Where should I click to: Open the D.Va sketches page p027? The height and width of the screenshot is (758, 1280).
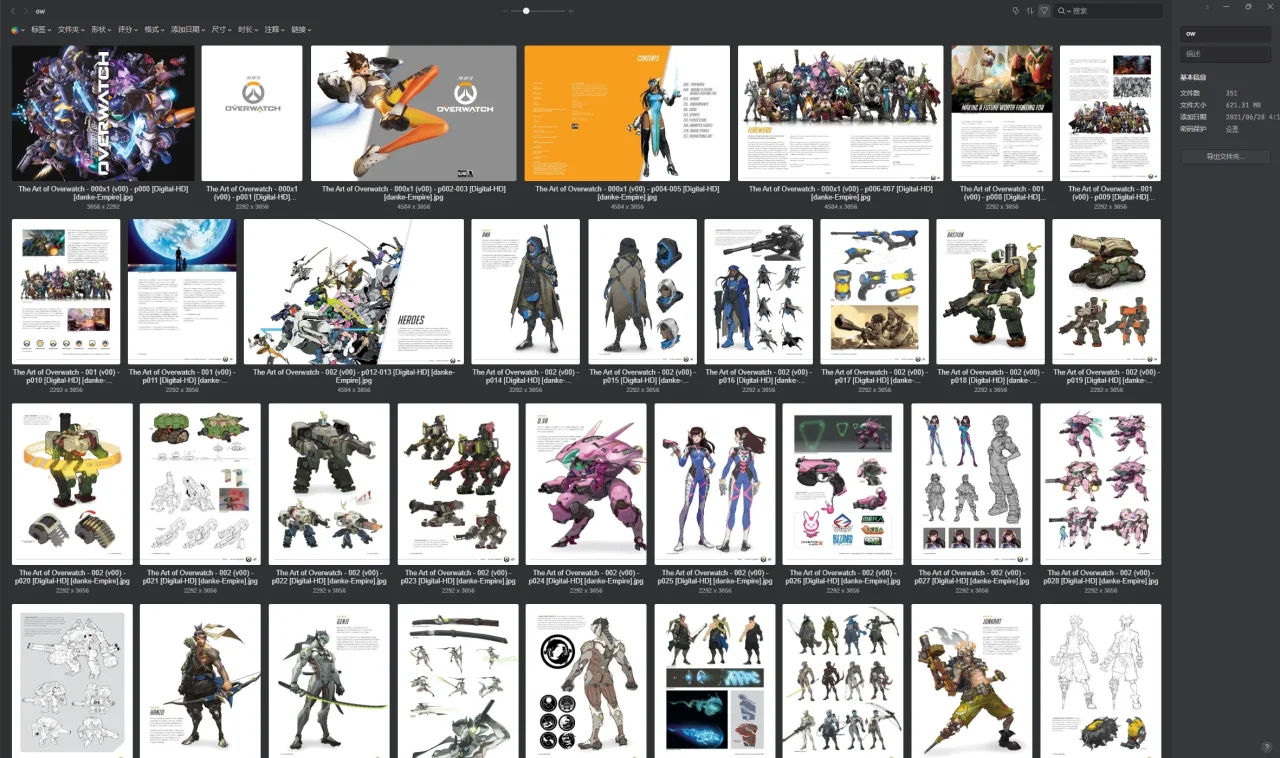[972, 484]
